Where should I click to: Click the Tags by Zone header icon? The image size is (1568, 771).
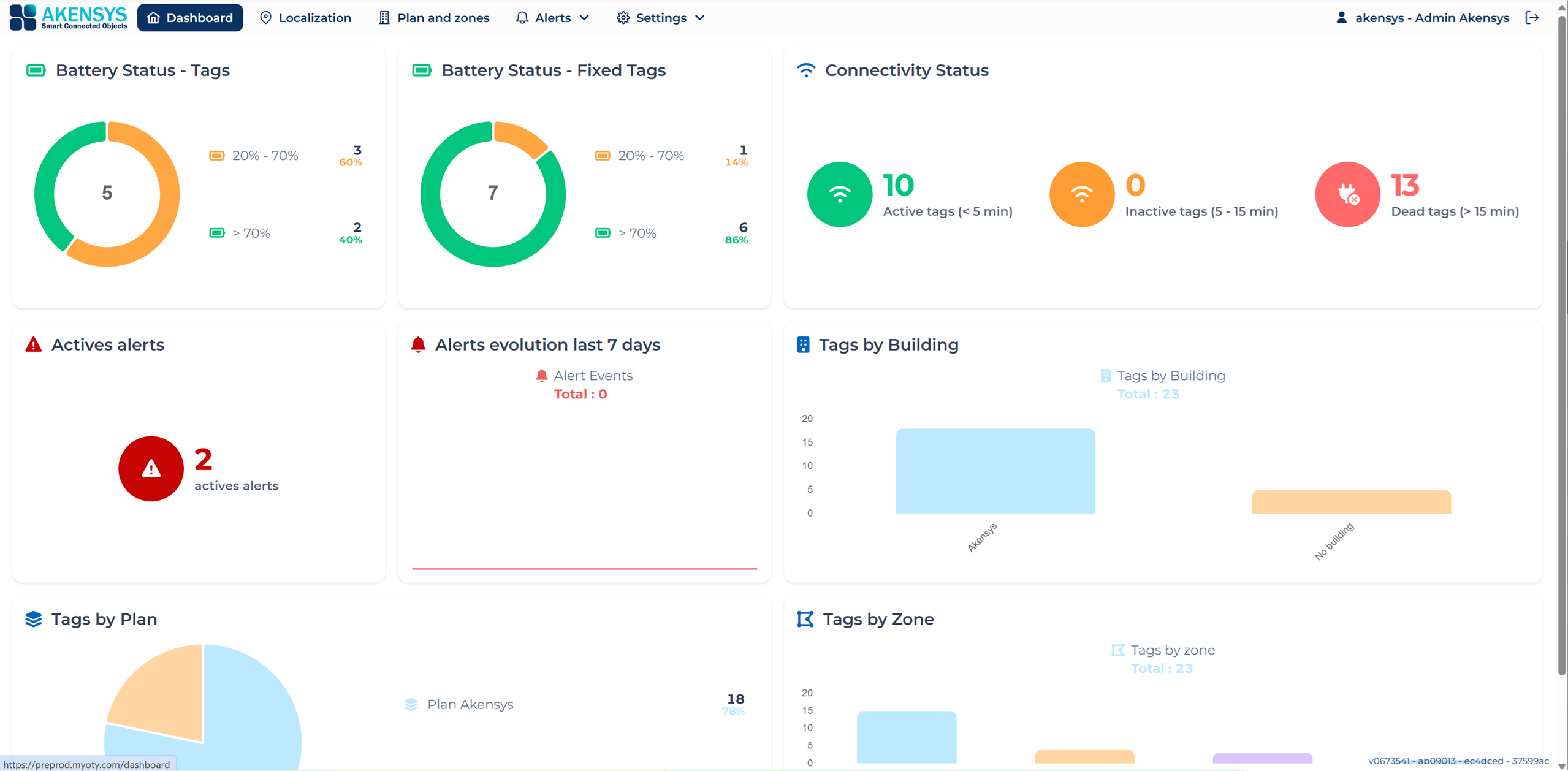point(805,619)
